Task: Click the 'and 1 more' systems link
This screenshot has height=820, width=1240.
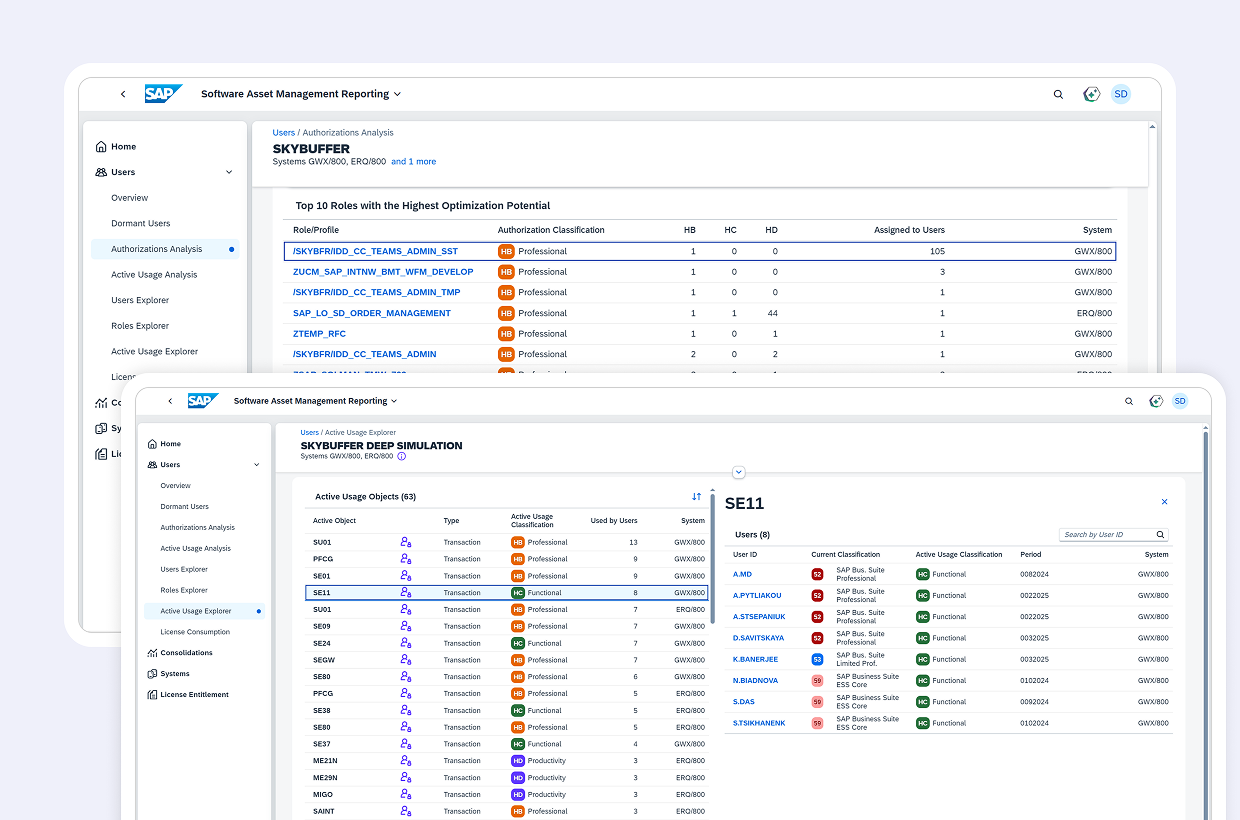Action: [413, 162]
